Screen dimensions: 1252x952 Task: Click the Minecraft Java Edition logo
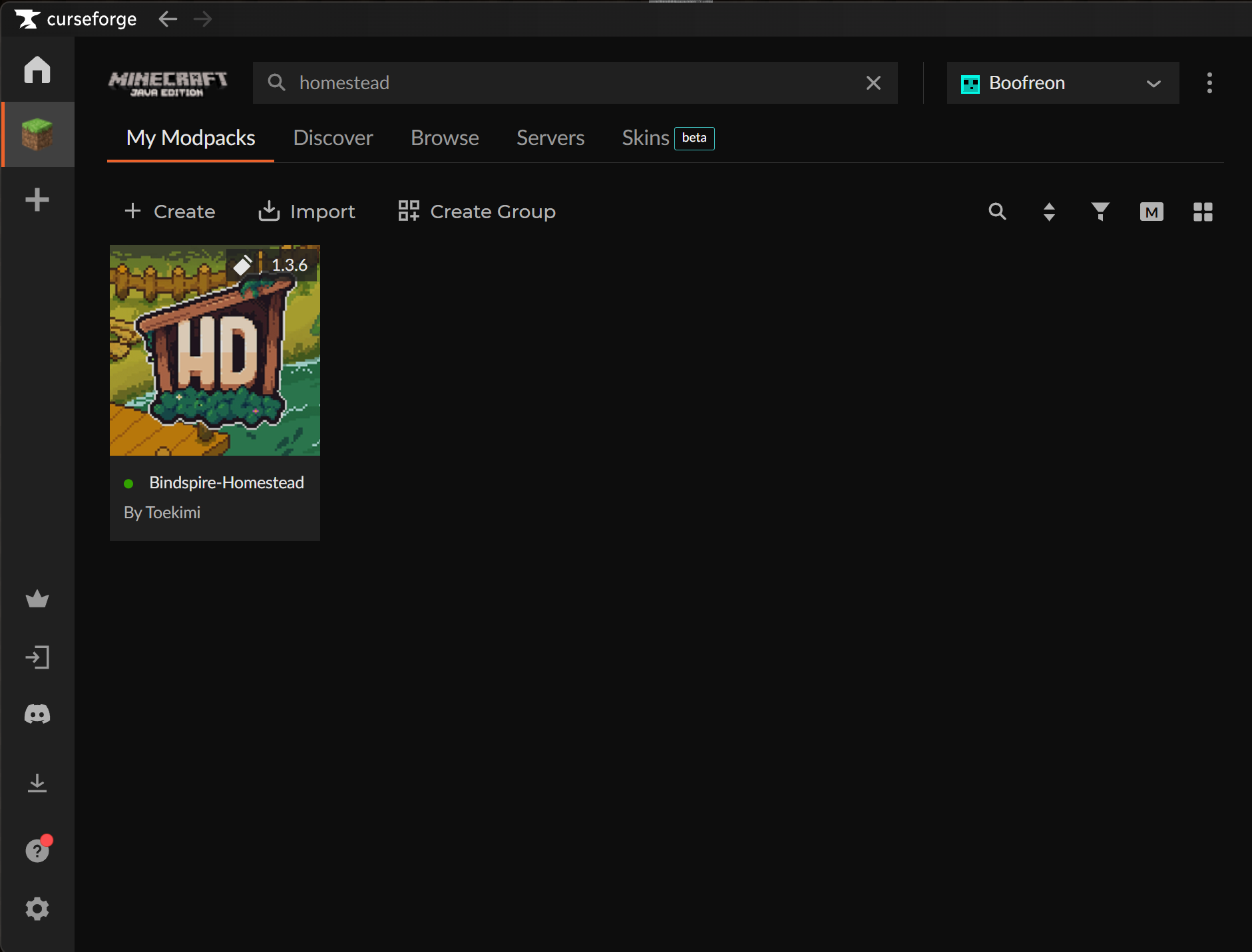[x=168, y=83]
